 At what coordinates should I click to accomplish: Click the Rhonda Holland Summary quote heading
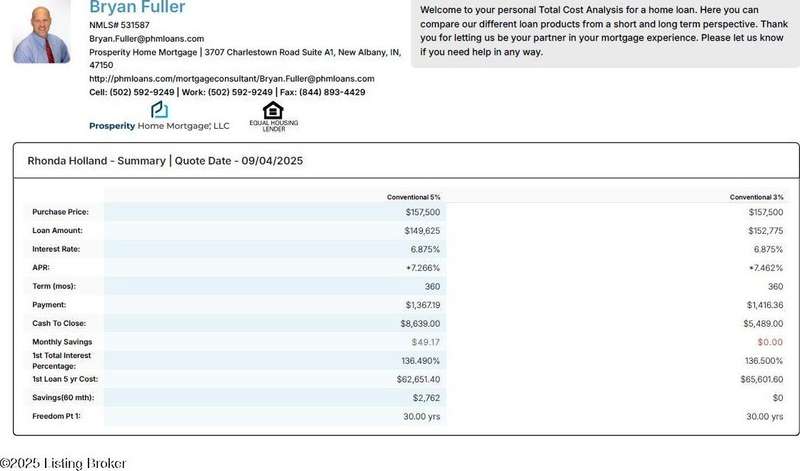[x=165, y=160]
